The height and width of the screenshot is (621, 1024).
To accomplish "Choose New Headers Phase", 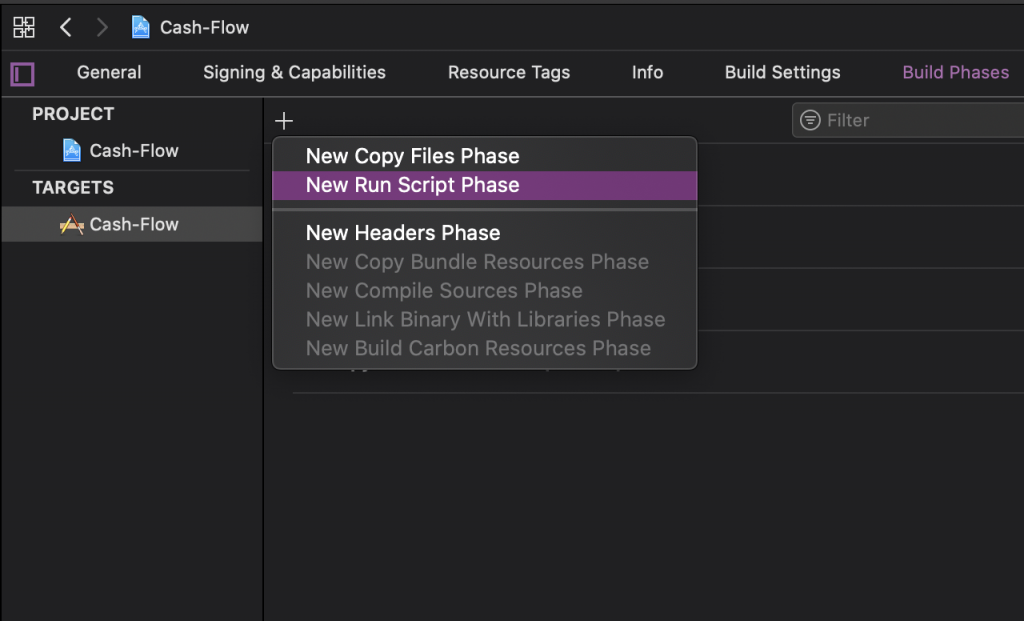I will pyautogui.click(x=402, y=233).
